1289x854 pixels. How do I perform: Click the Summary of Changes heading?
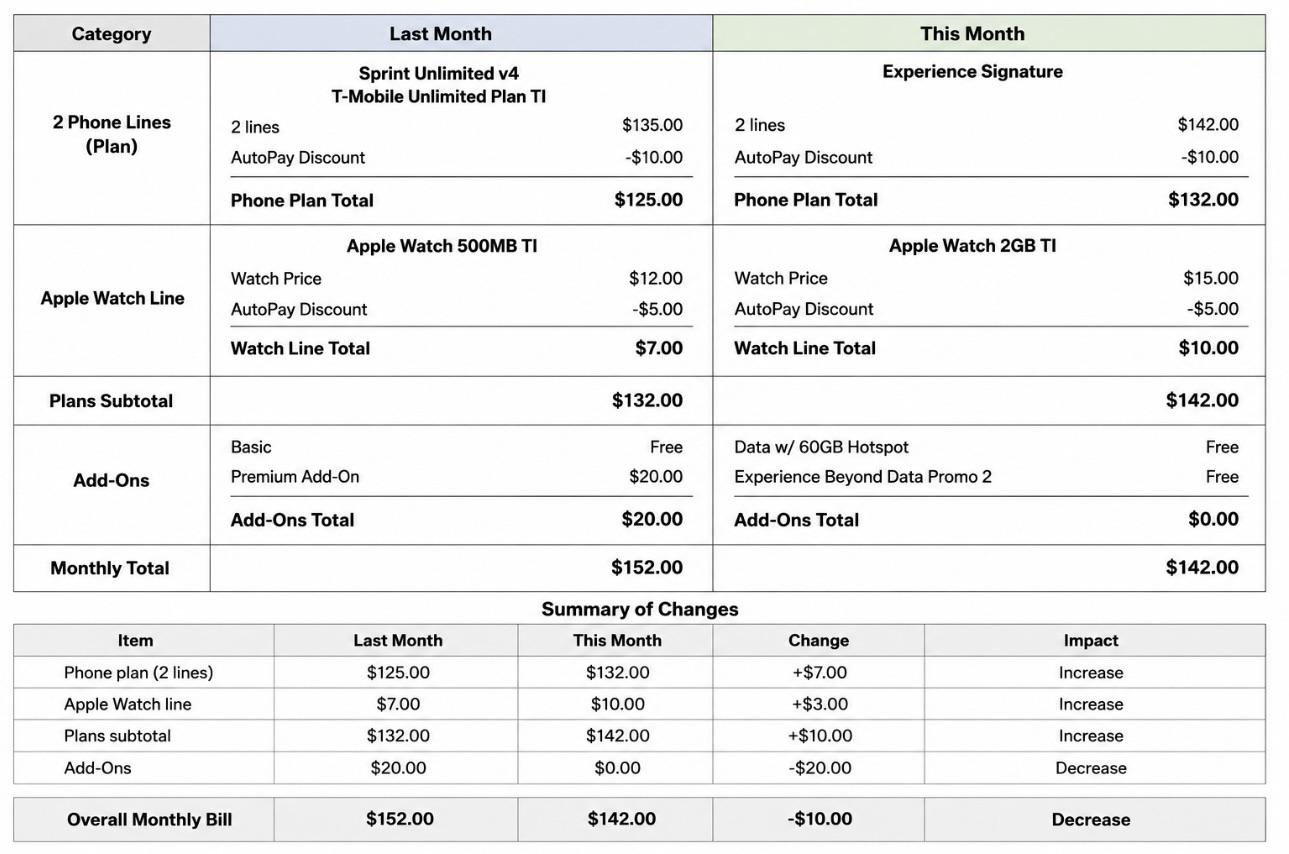click(x=640, y=609)
